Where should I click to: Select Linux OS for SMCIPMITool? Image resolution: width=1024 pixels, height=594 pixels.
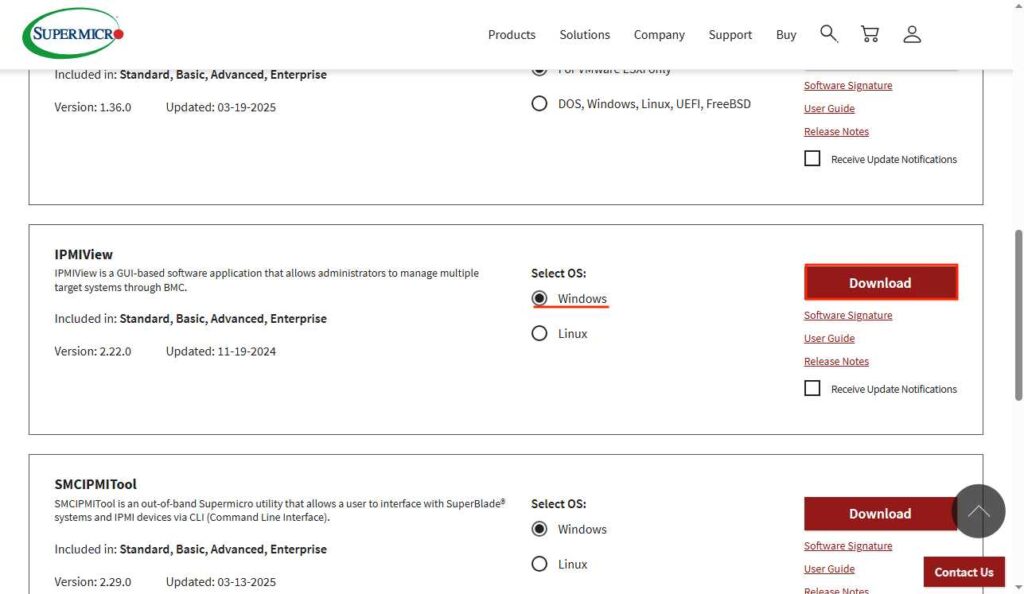tap(539, 564)
